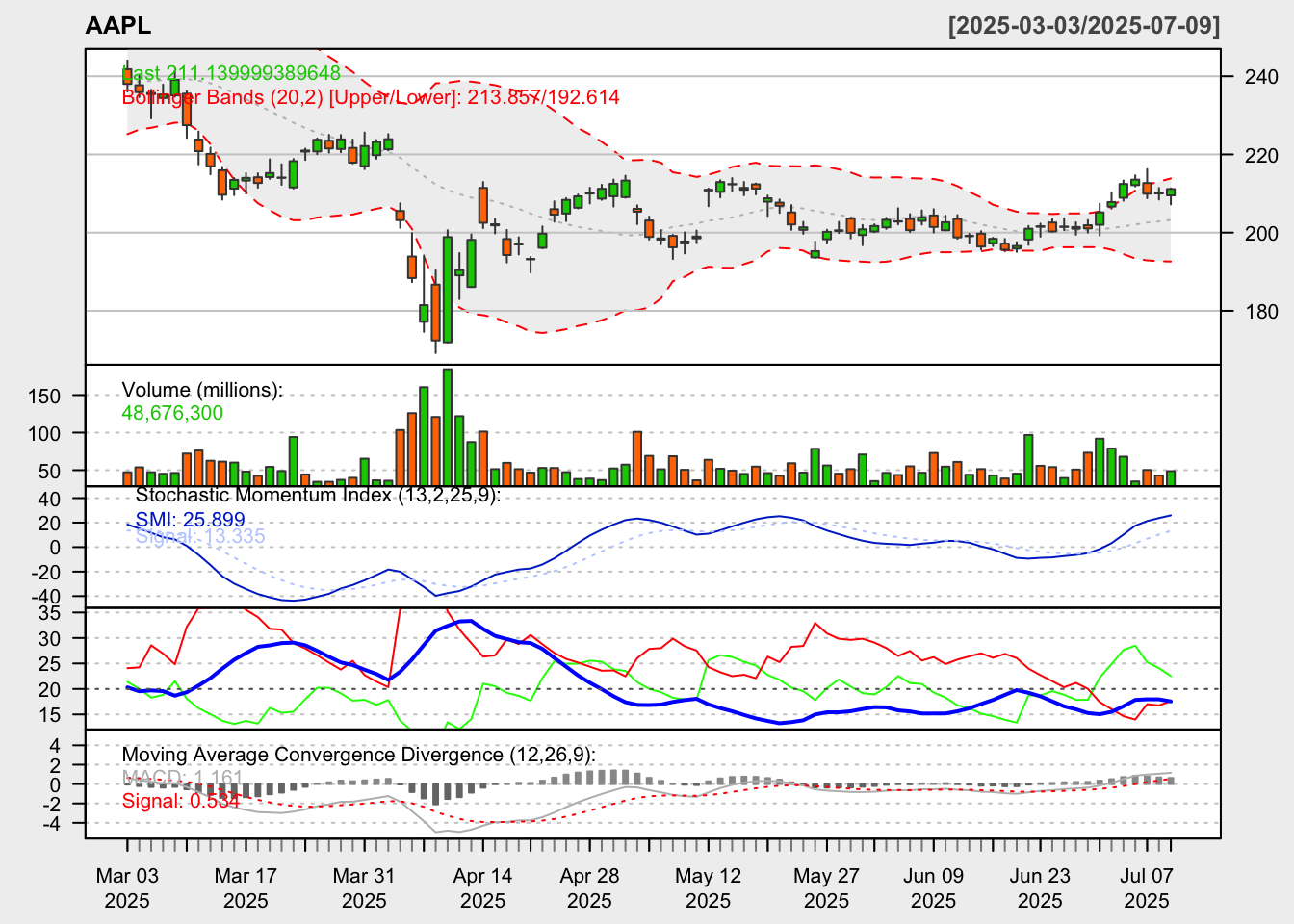
Task: Click the Last 211.139999389648 price label
Action: (x=231, y=74)
